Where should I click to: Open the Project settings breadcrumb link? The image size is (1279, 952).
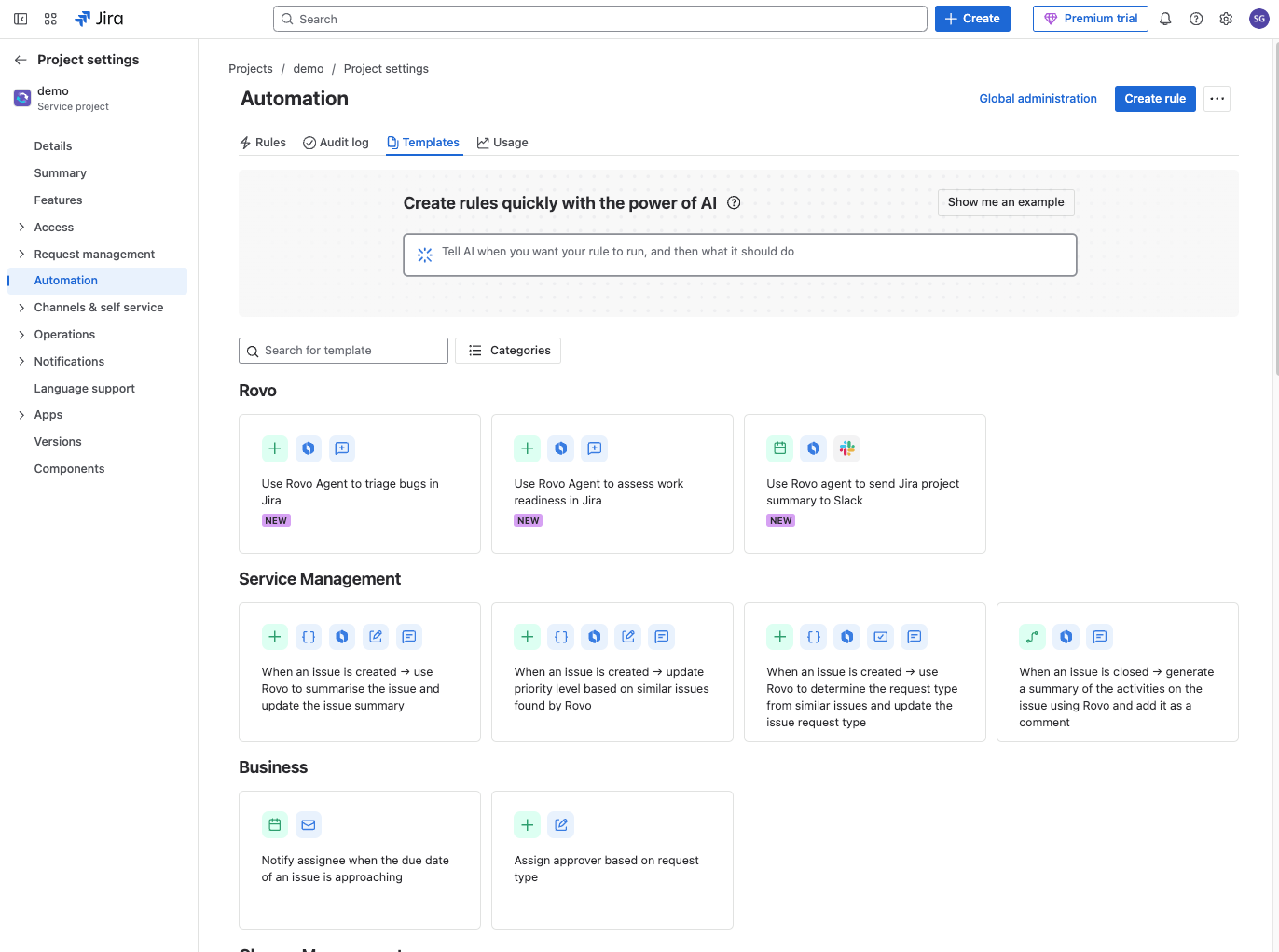[x=386, y=69]
